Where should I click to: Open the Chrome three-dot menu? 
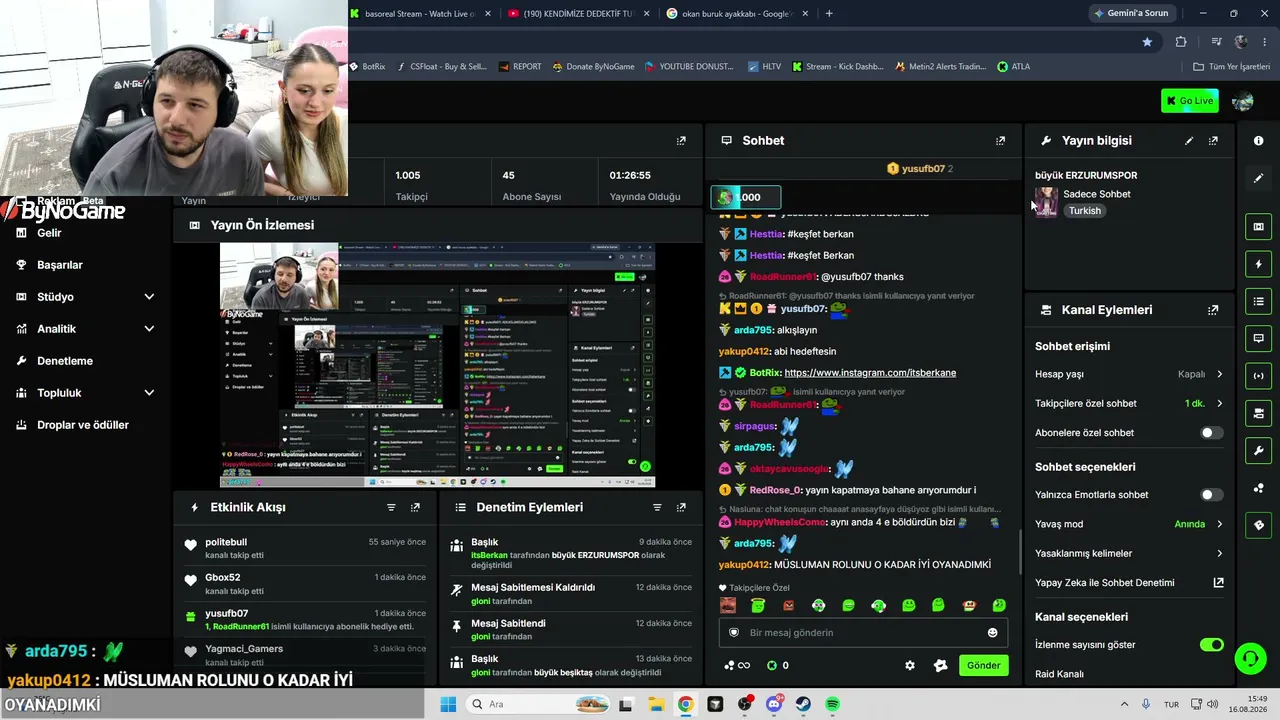point(1266,42)
